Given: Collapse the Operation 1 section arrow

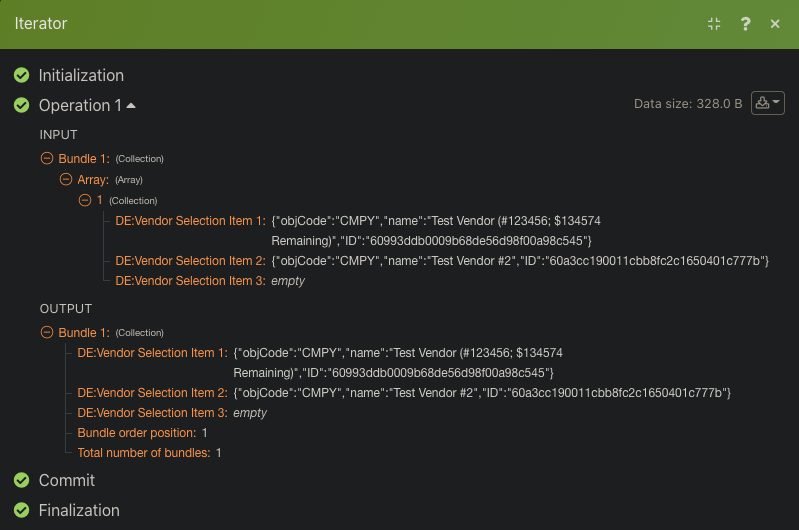Looking at the screenshot, I should [131, 105].
